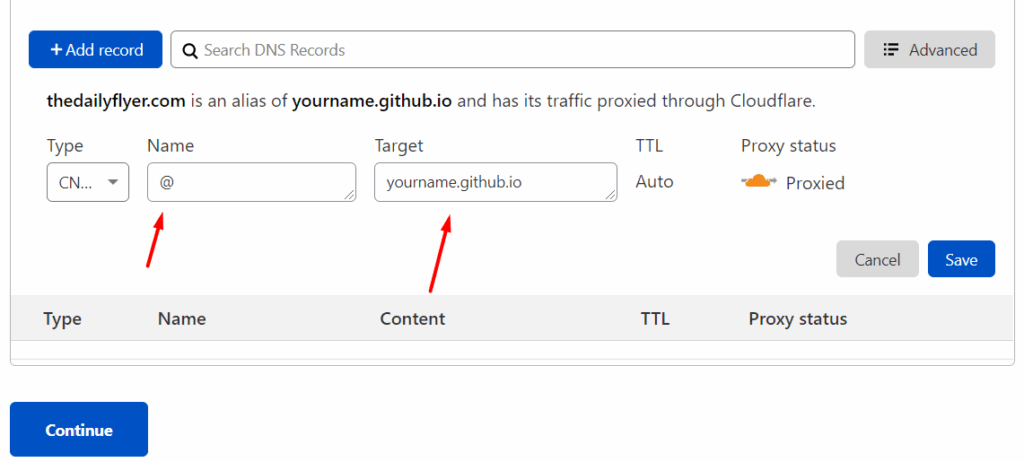Screen dimensions: 1024x462
Task: Sort records by the Name column header
Action: click(182, 319)
